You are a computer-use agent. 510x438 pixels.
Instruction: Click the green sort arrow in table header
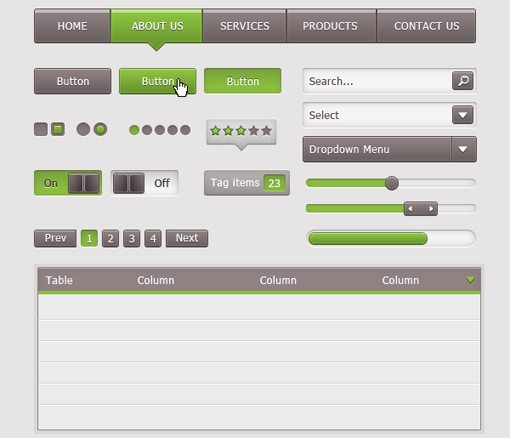coord(470,279)
